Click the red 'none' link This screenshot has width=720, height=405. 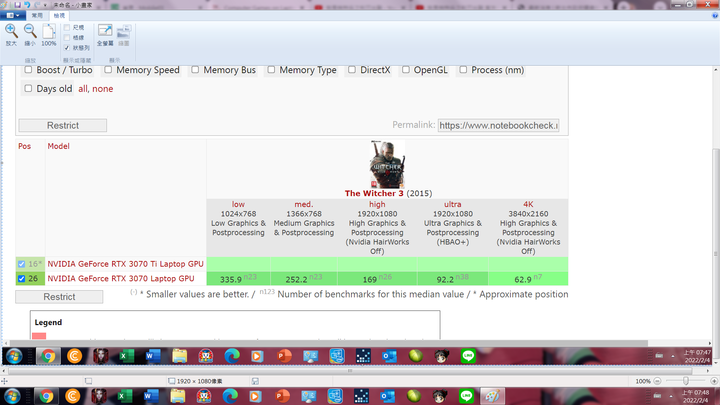pyautogui.click(x=103, y=89)
